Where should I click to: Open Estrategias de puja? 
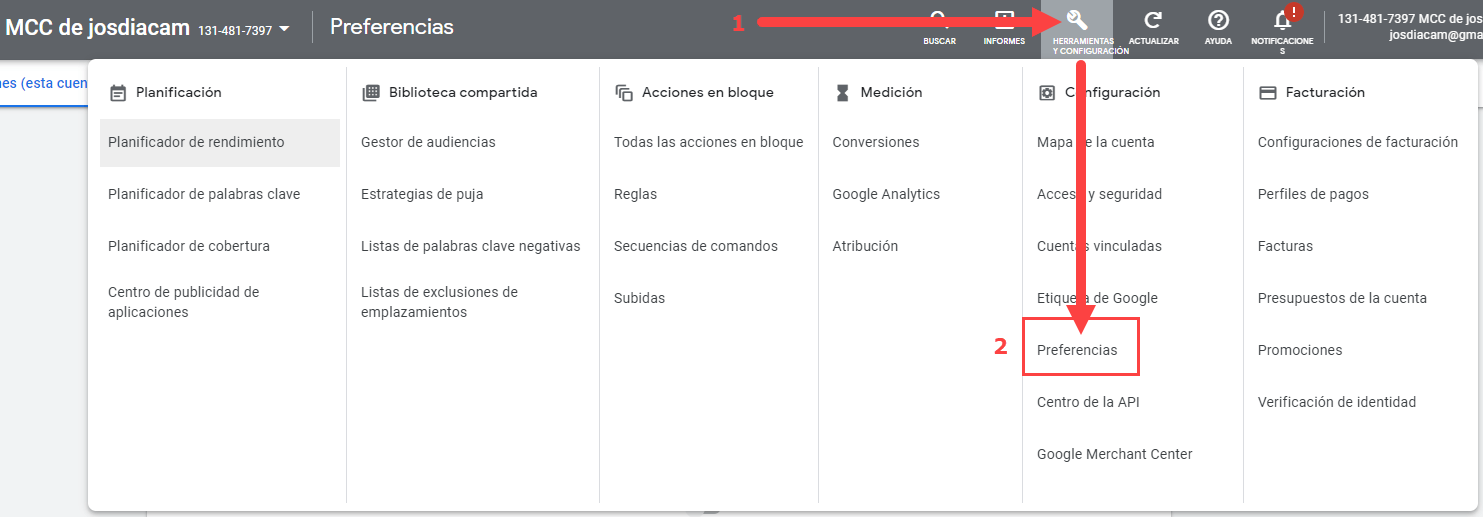click(422, 194)
